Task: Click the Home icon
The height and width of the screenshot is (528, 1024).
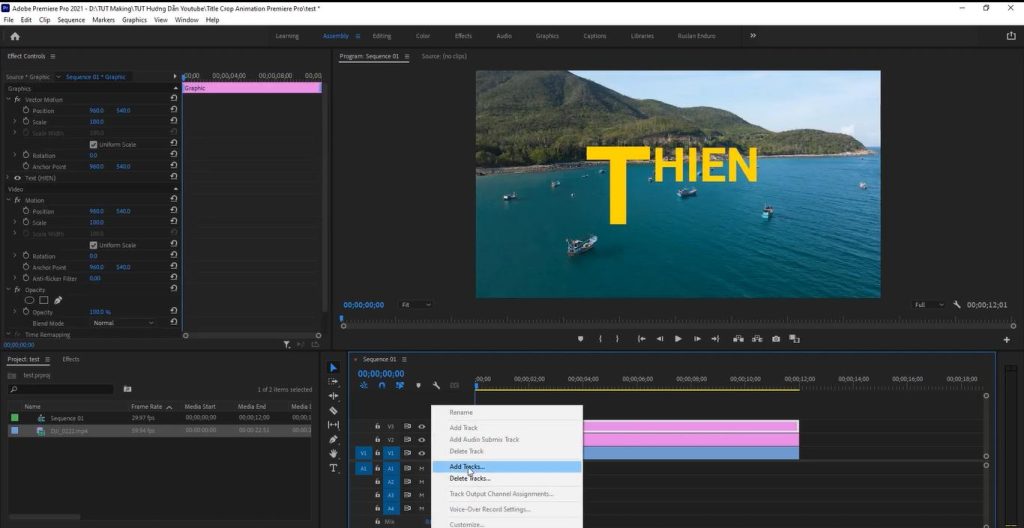Action: point(15,36)
